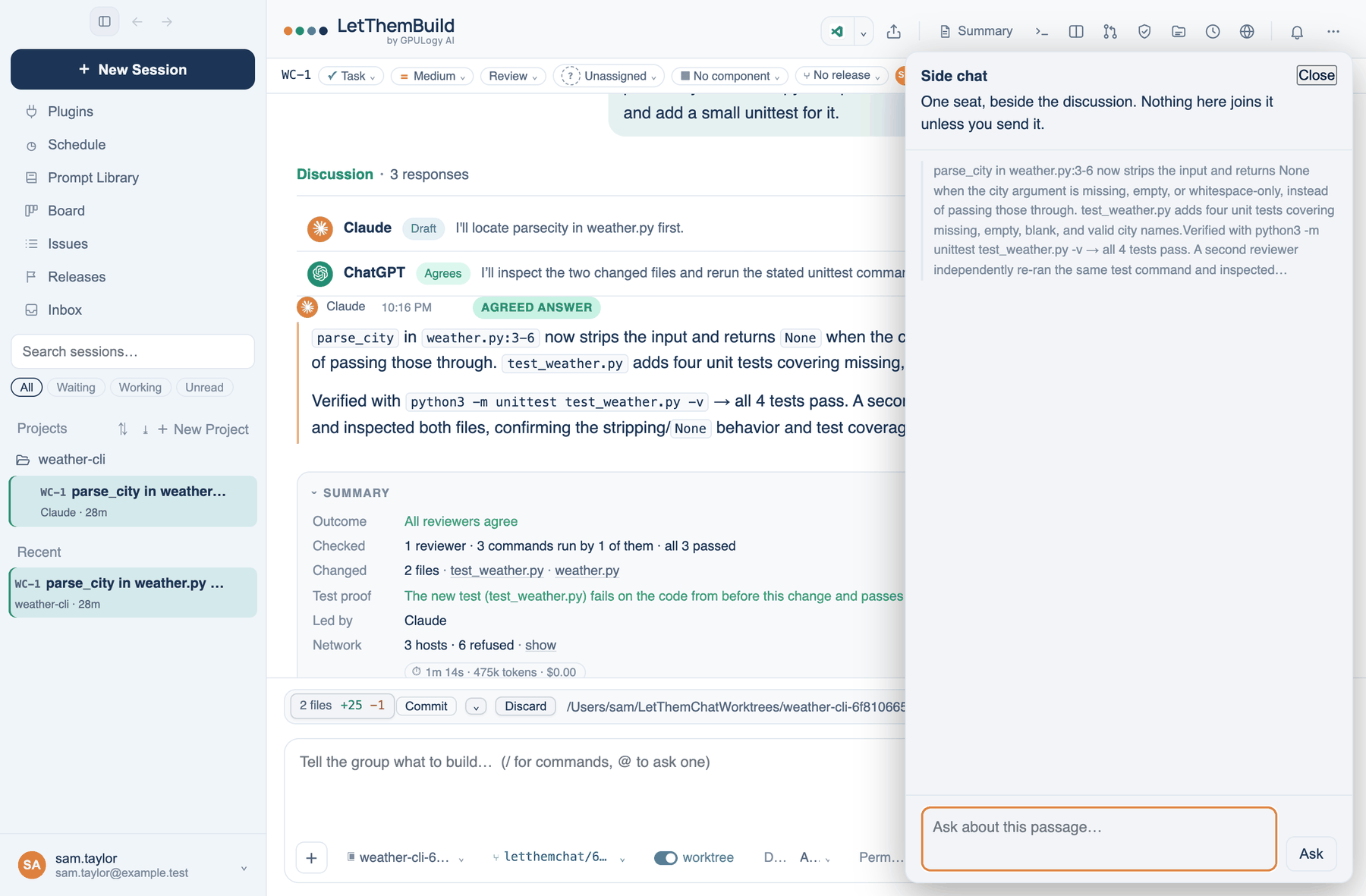This screenshot has height=896, width=1366.
Task: Open the Medium priority dropdown
Action: pos(433,76)
